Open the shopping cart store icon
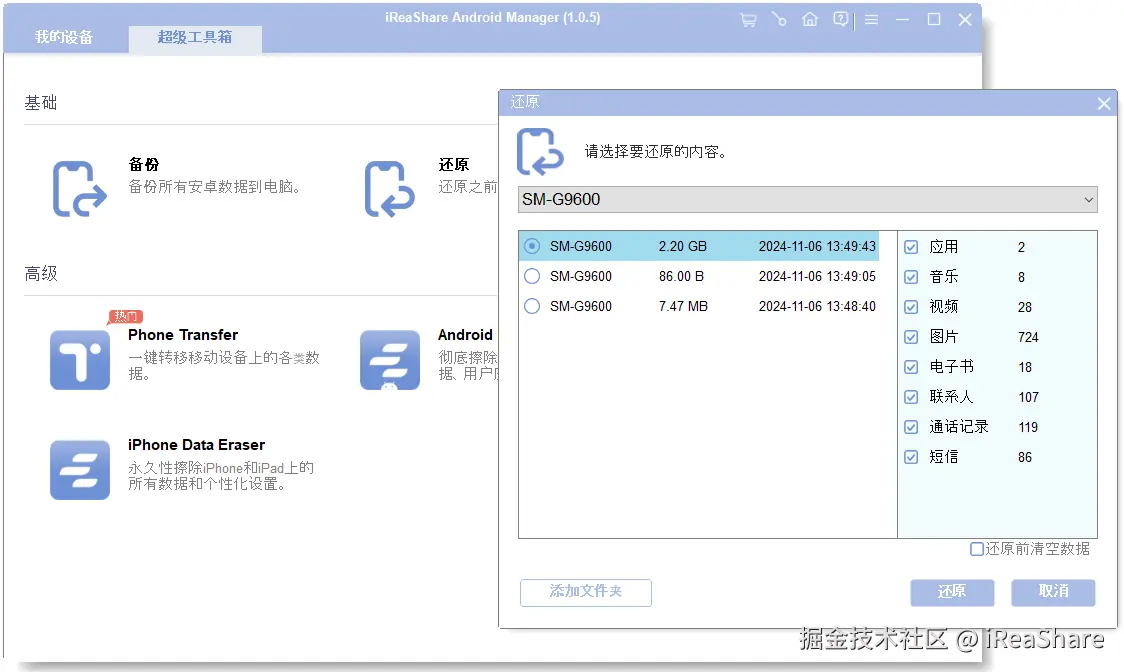Screen dimensions: 1124x672 pos(748,18)
